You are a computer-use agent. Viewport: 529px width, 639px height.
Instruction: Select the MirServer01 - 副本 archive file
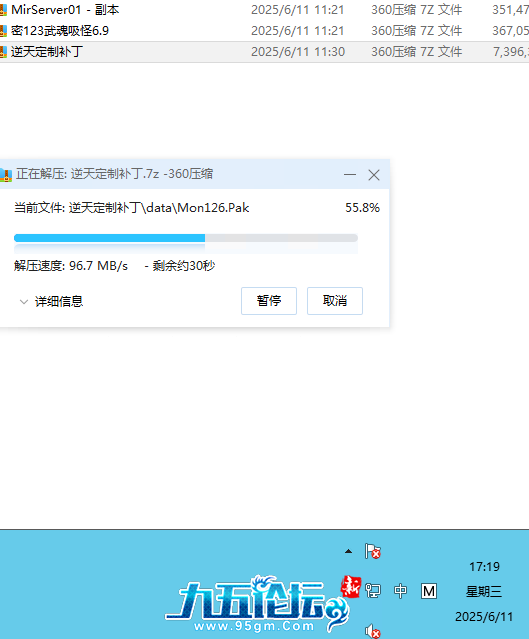65,10
